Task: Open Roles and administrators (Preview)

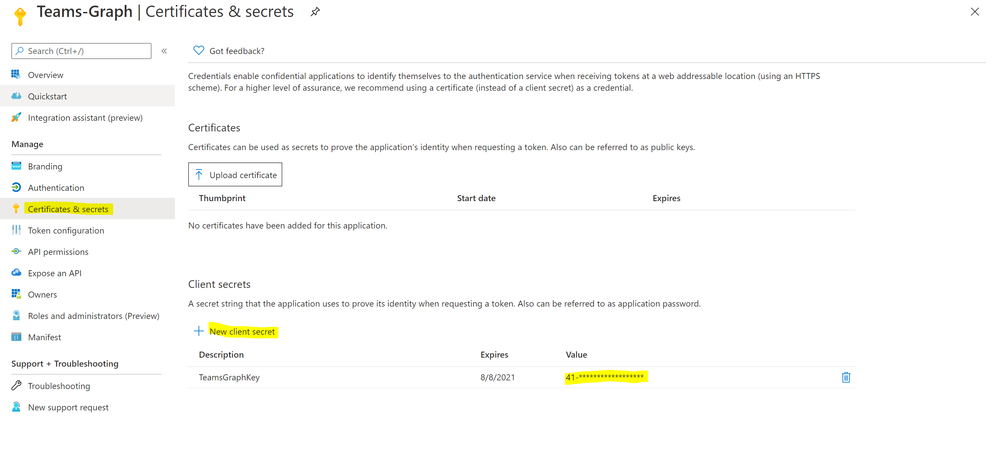Action: pos(93,316)
